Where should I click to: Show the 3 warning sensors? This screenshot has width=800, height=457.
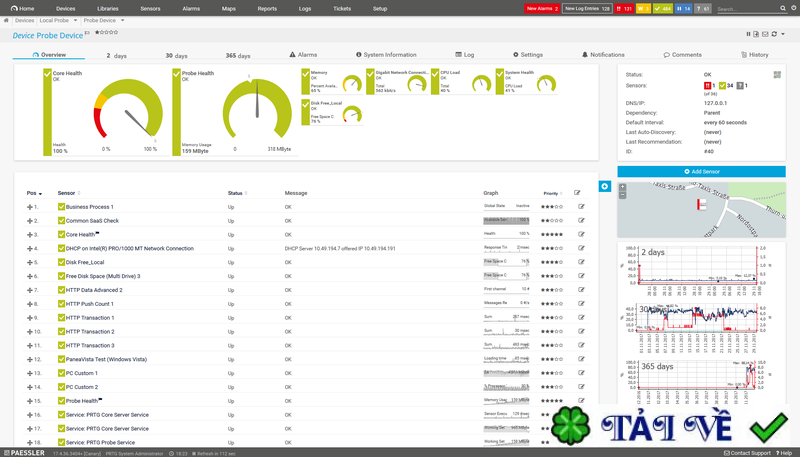click(x=643, y=9)
